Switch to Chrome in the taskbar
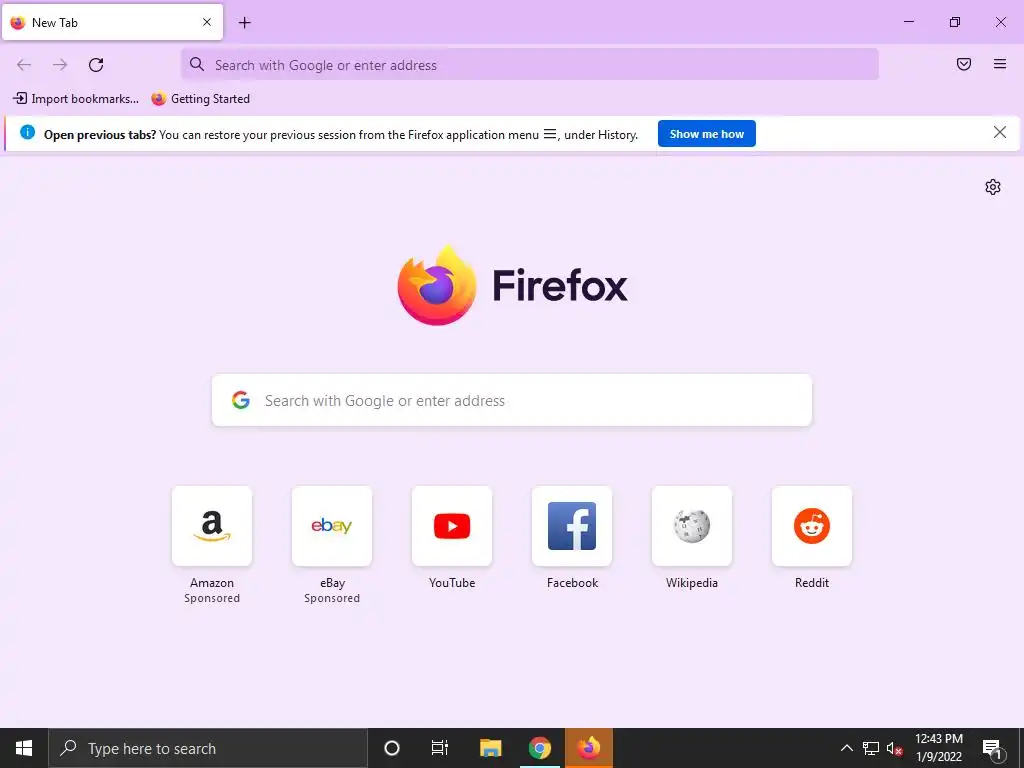 [x=539, y=748]
